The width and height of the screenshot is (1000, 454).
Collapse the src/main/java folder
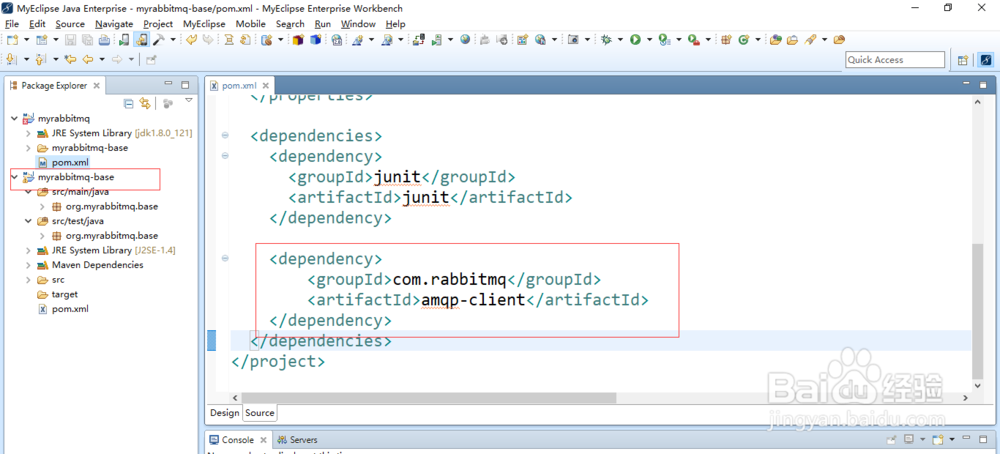pyautogui.click(x=27, y=192)
